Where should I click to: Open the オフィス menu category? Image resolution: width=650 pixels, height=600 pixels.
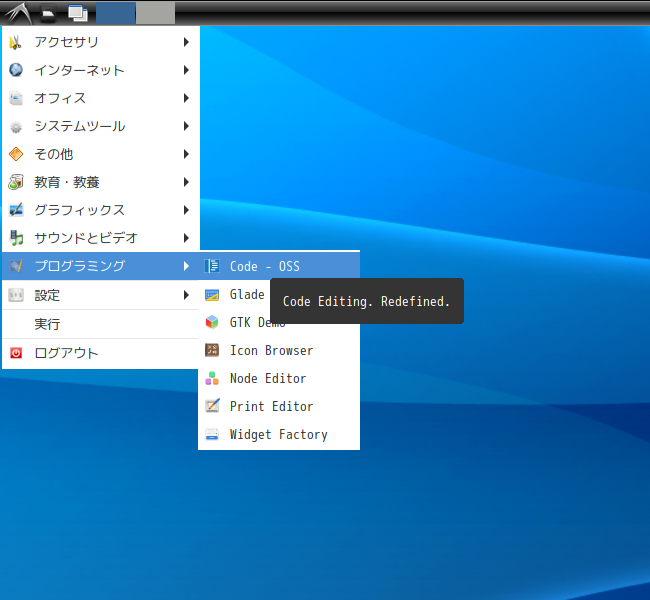(60, 98)
